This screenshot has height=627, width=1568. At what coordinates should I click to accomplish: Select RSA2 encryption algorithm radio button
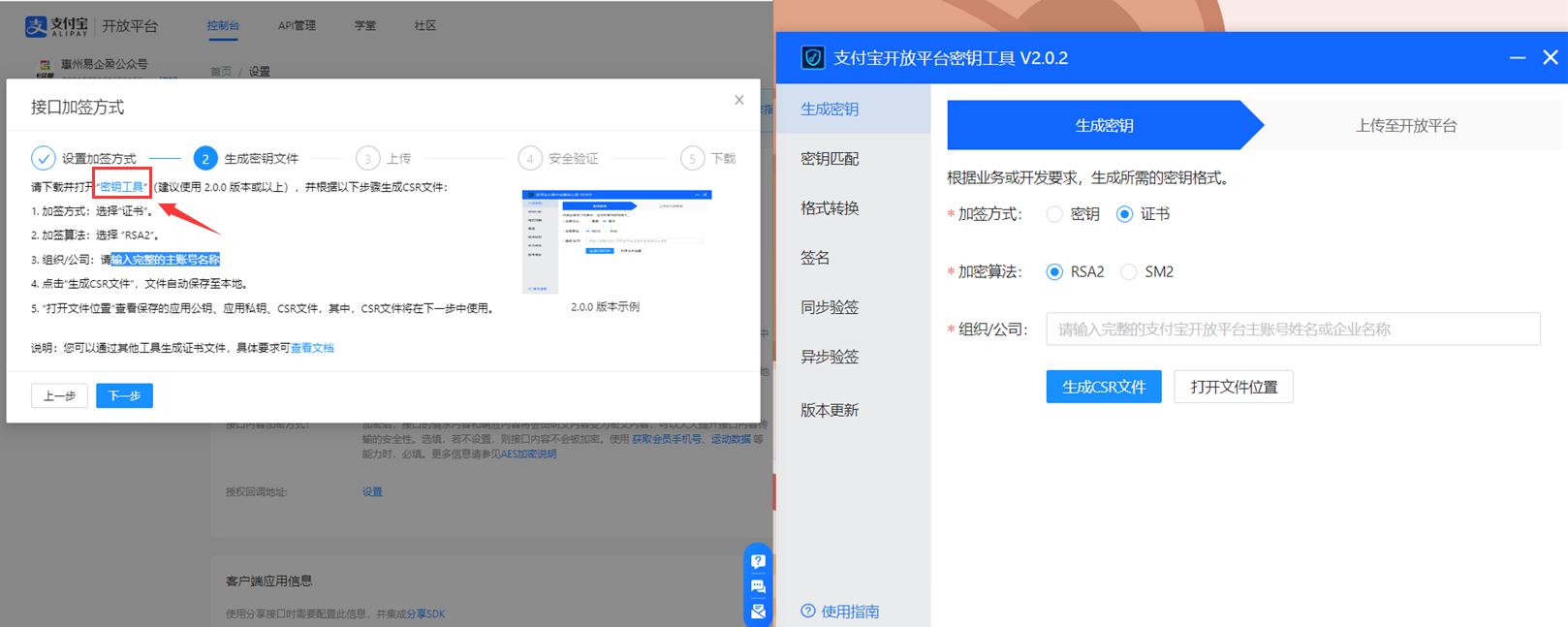pyautogui.click(x=1054, y=272)
